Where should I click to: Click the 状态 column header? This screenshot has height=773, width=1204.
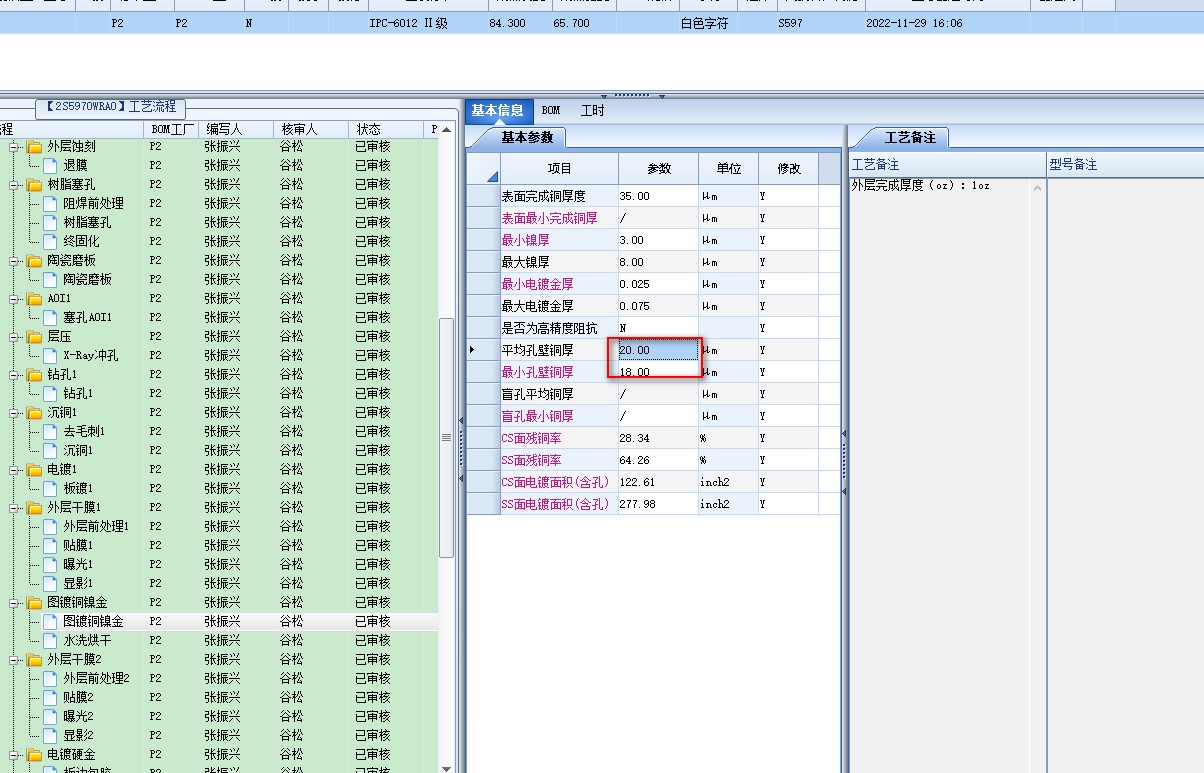pos(387,129)
